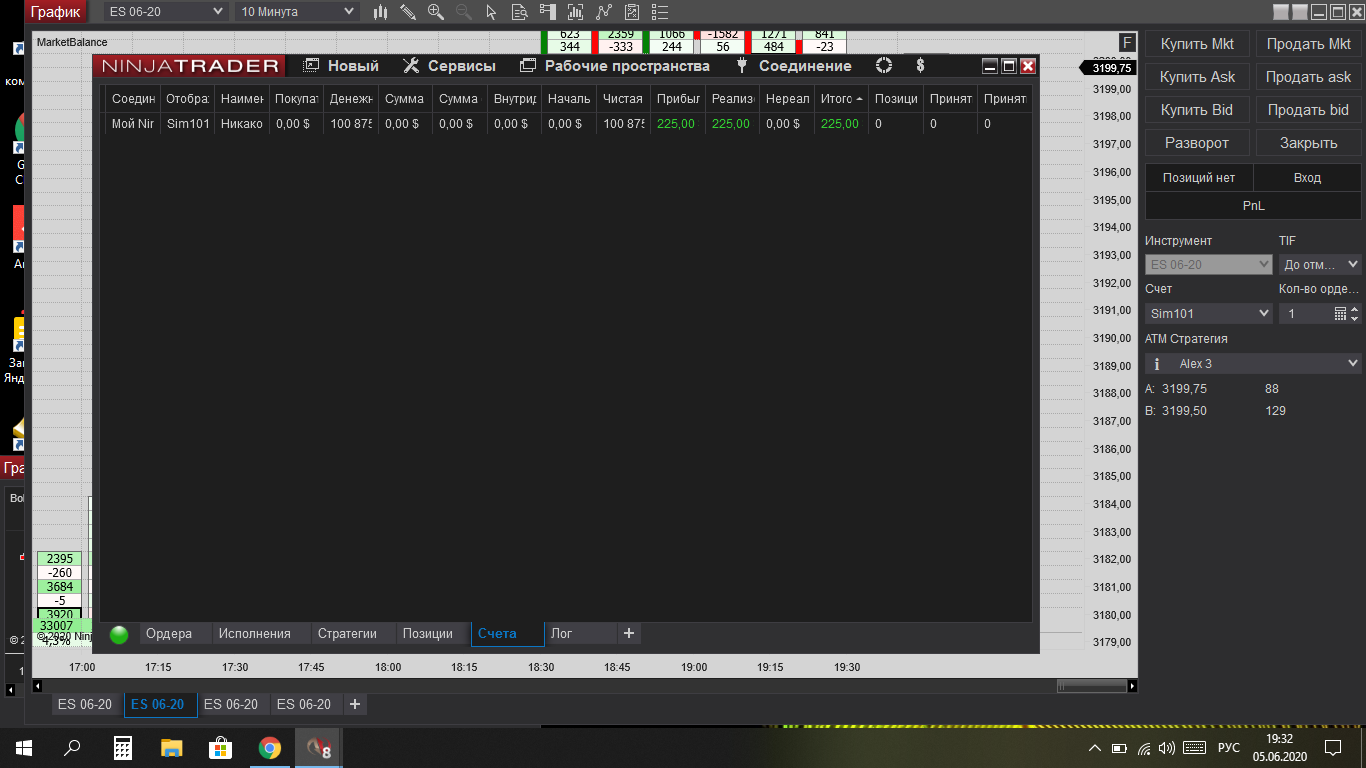This screenshot has height=768, width=1366.
Task: Increase order quantity with stepper arrows
Action: pos(1355,309)
